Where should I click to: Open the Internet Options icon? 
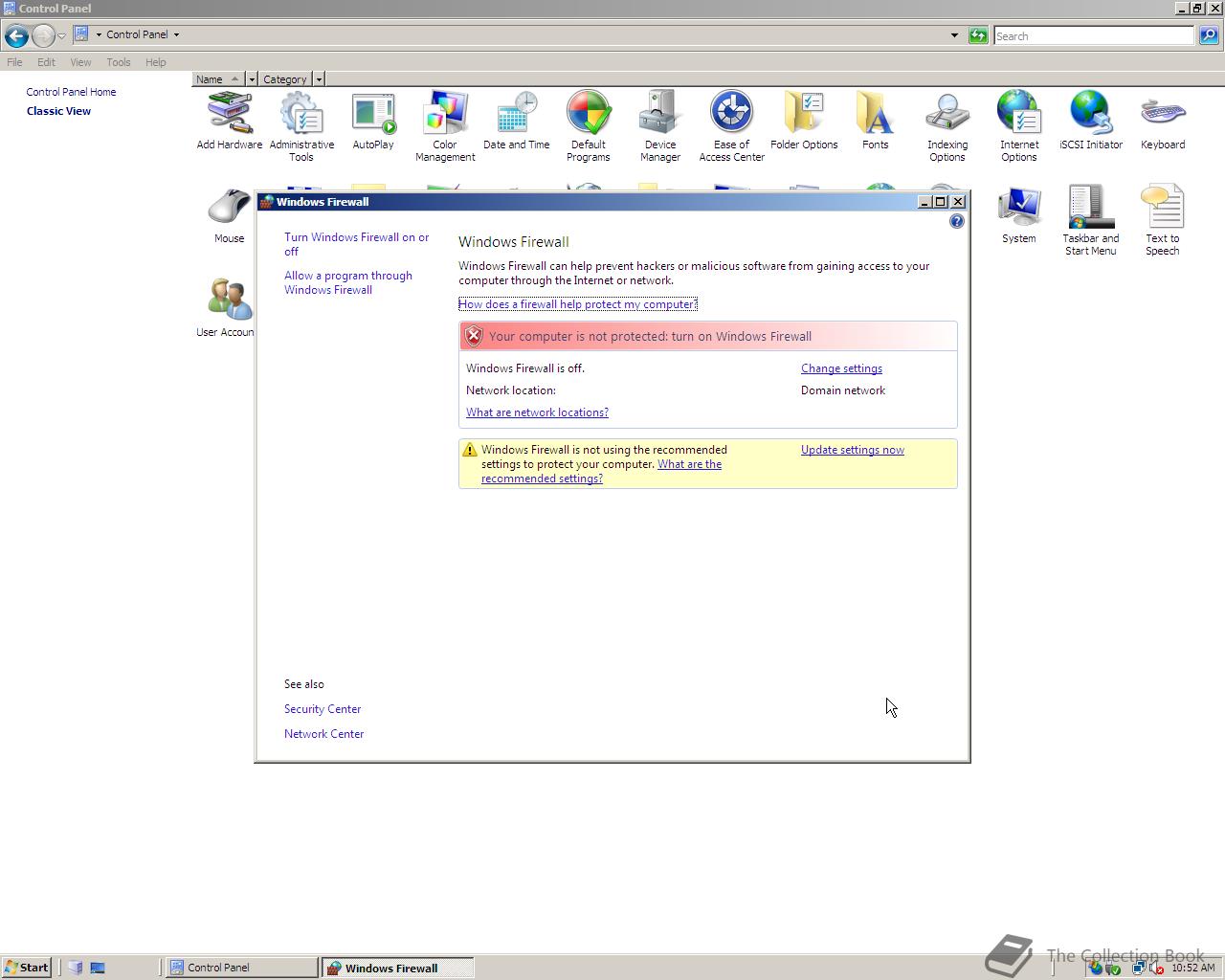(x=1019, y=126)
